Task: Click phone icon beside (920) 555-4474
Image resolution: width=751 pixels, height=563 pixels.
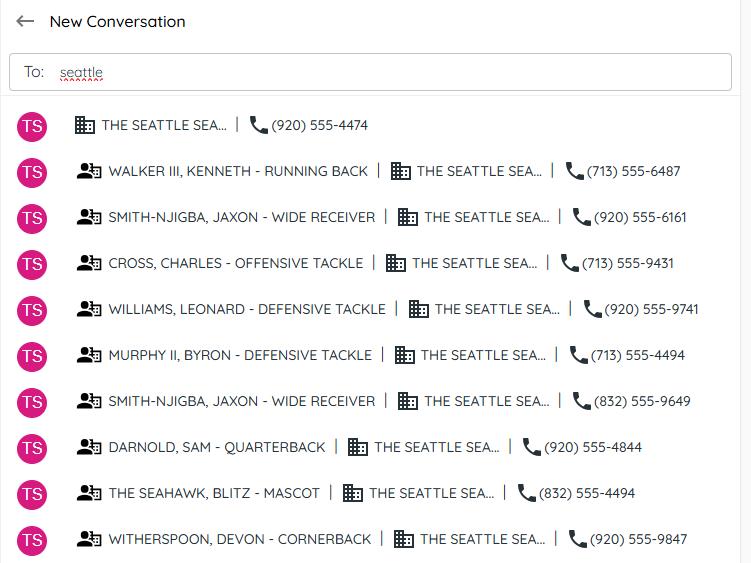Action: [x=259, y=125]
